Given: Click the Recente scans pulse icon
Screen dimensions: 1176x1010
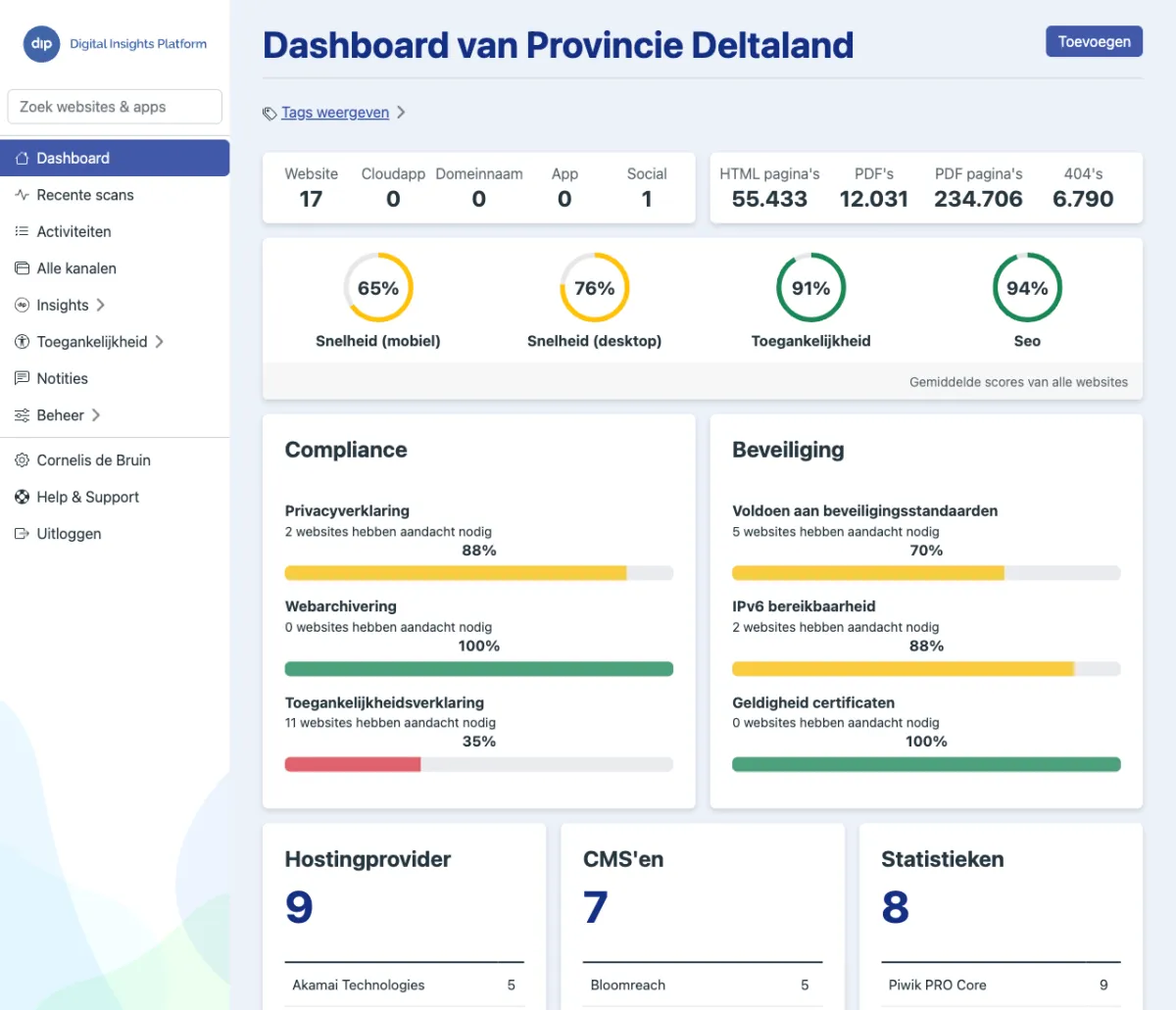Looking at the screenshot, I should [x=22, y=195].
